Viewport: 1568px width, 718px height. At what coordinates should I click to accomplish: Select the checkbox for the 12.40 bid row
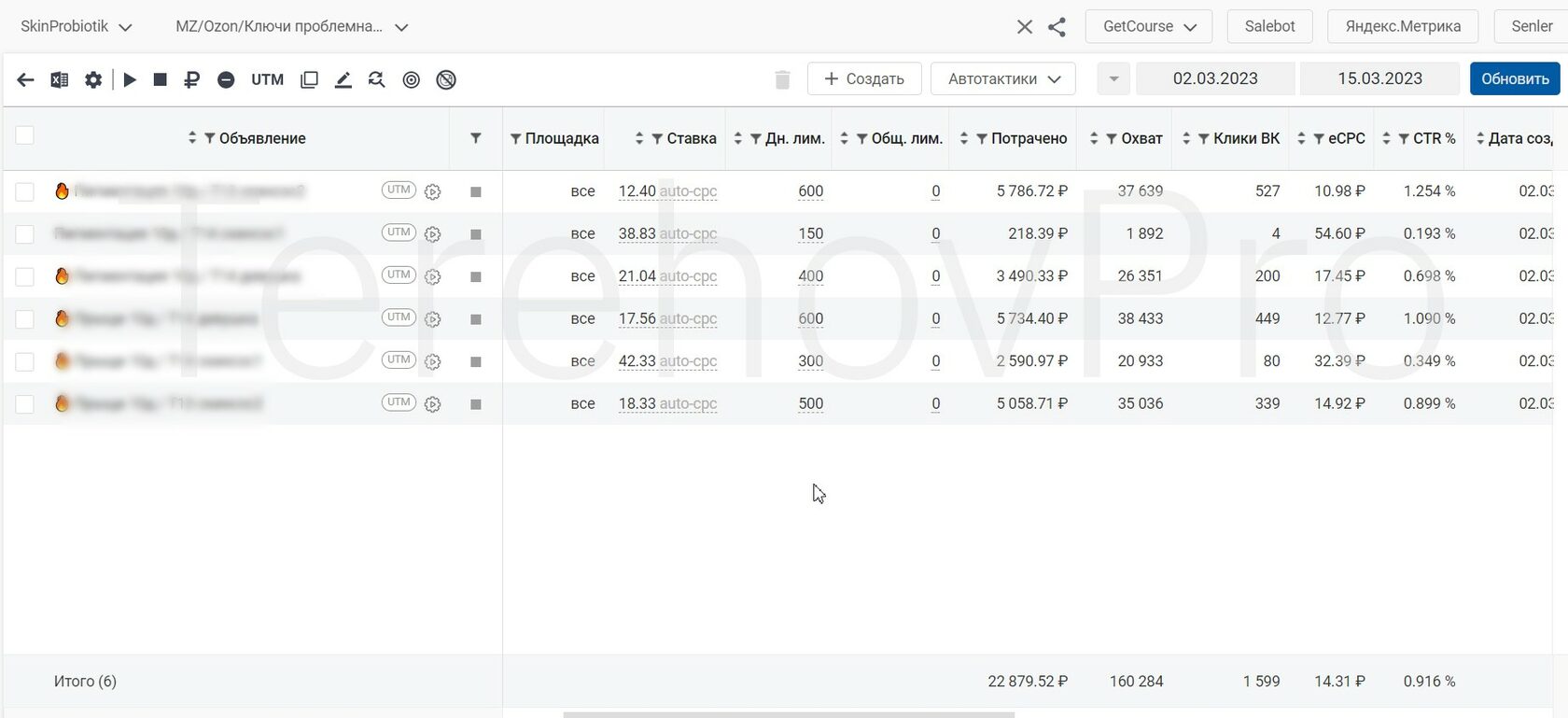pos(25,191)
